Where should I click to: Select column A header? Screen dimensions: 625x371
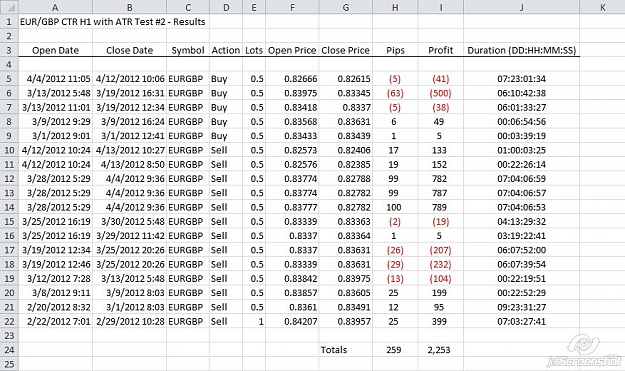point(56,7)
